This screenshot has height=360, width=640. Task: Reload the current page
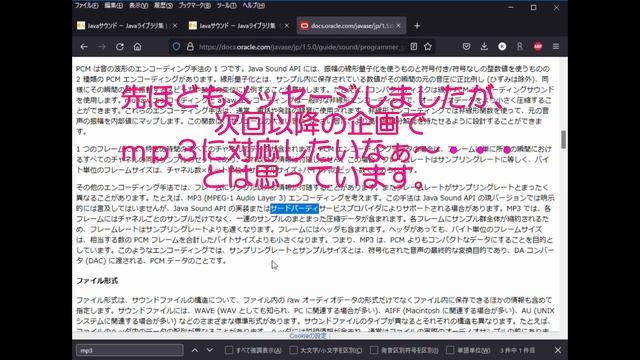pyautogui.click(x=120, y=47)
